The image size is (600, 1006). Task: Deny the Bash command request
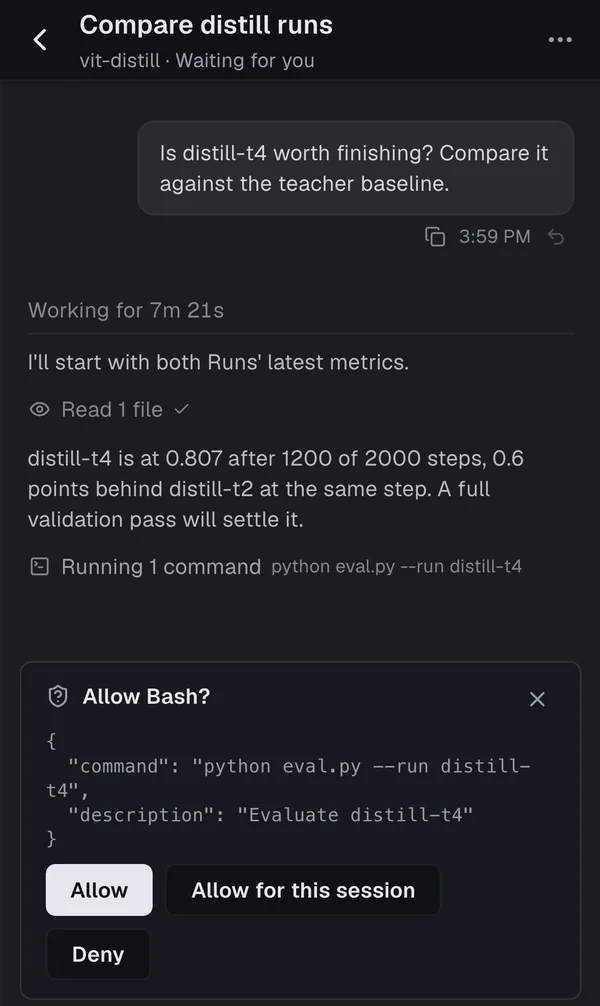click(x=98, y=954)
